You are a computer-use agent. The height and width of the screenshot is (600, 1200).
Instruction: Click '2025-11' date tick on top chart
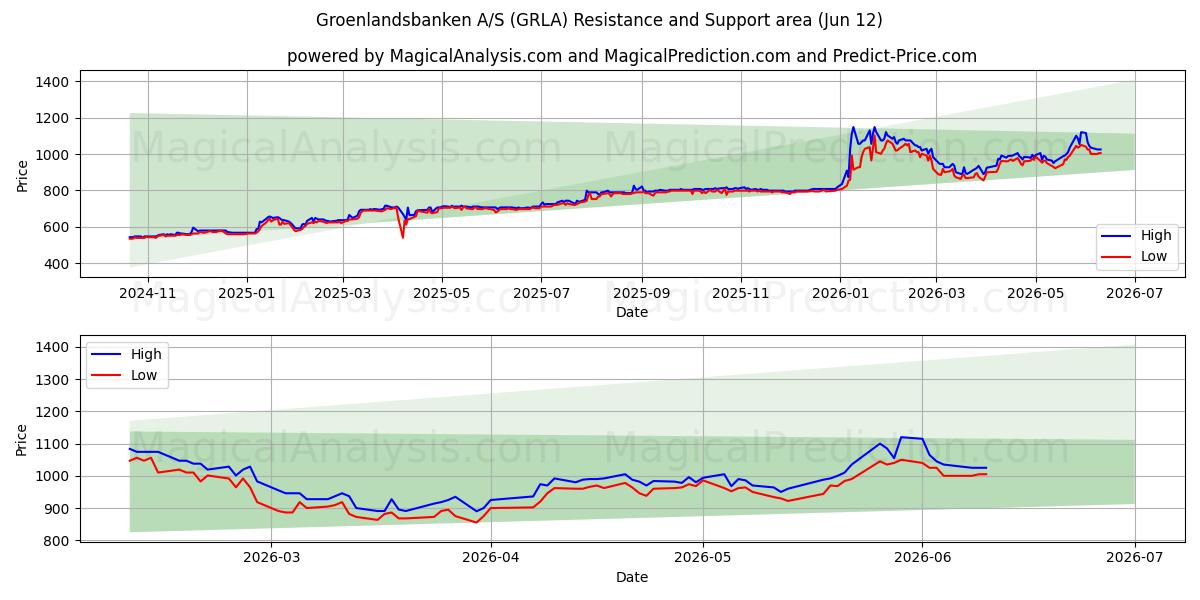point(741,295)
